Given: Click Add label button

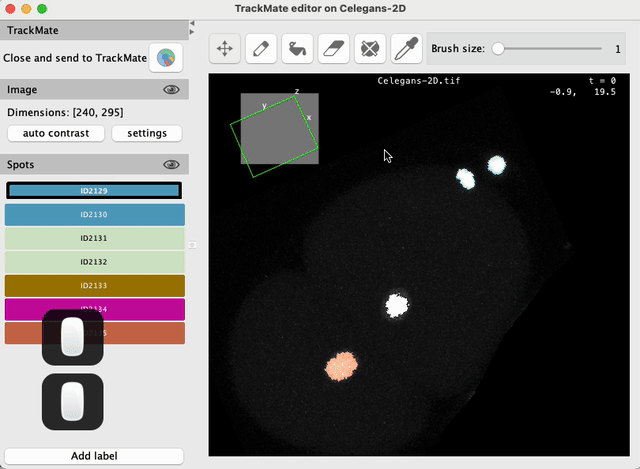Looking at the screenshot, I should tap(94, 456).
